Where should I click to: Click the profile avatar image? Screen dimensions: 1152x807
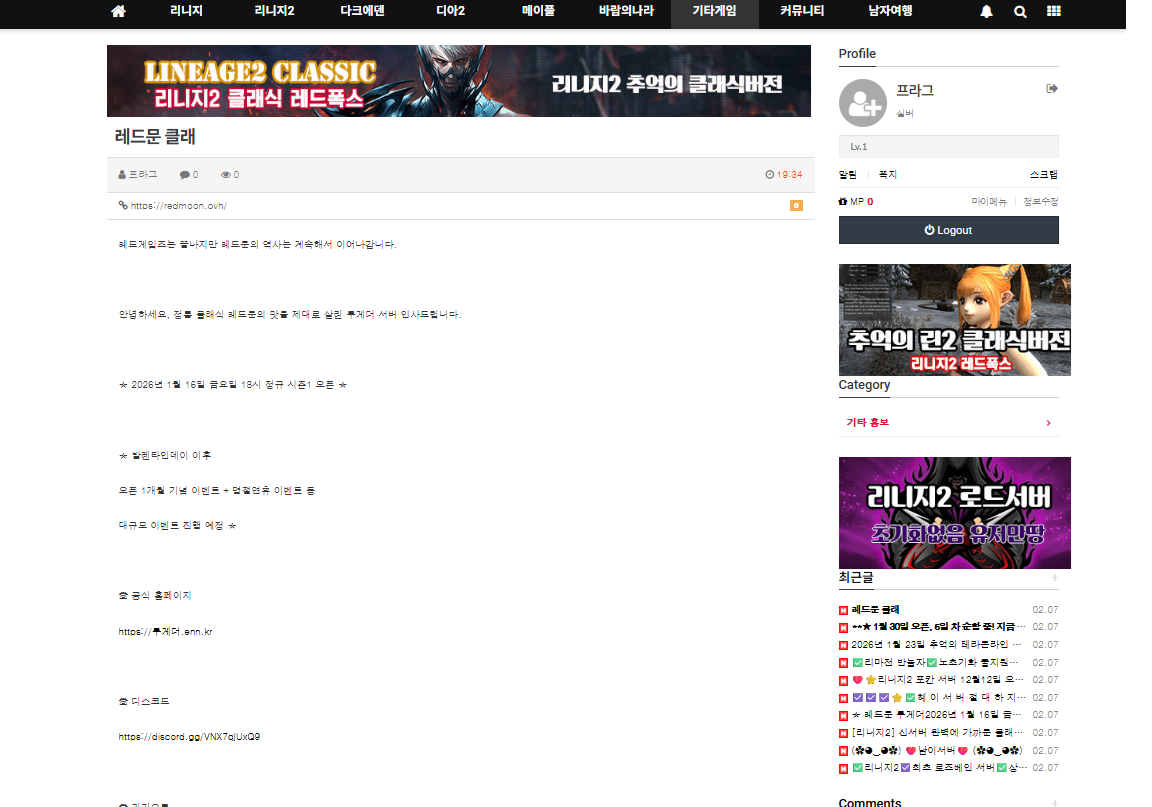(x=862, y=103)
